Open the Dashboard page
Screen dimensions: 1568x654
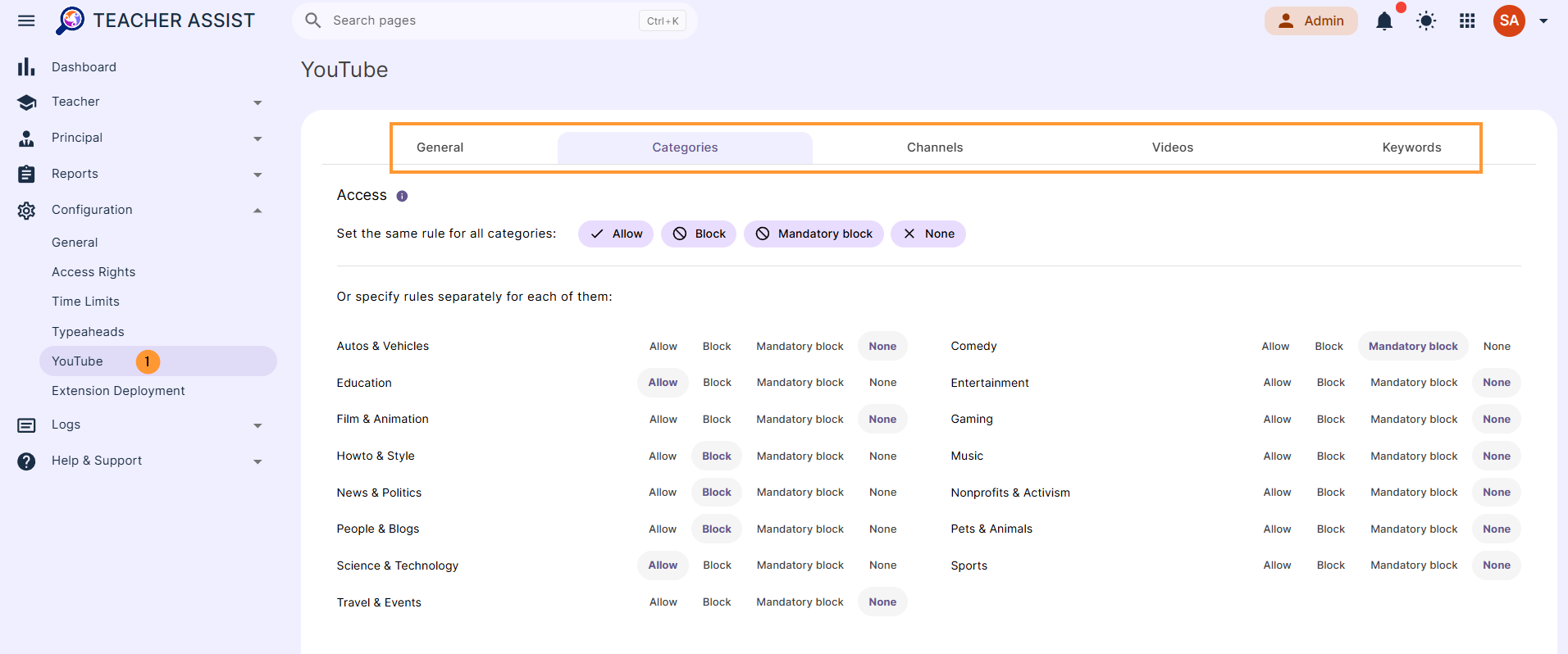click(84, 67)
